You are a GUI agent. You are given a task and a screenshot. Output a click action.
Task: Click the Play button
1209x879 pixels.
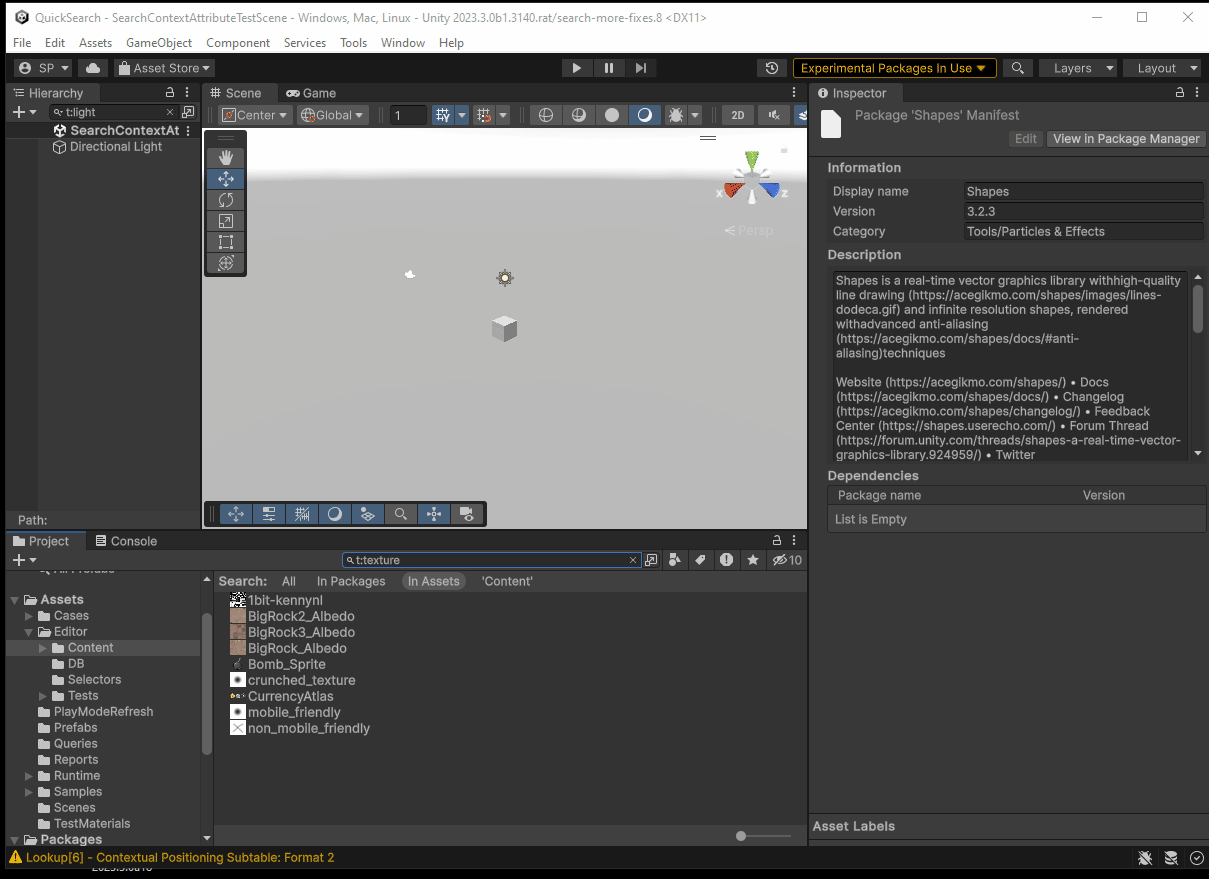(576, 68)
